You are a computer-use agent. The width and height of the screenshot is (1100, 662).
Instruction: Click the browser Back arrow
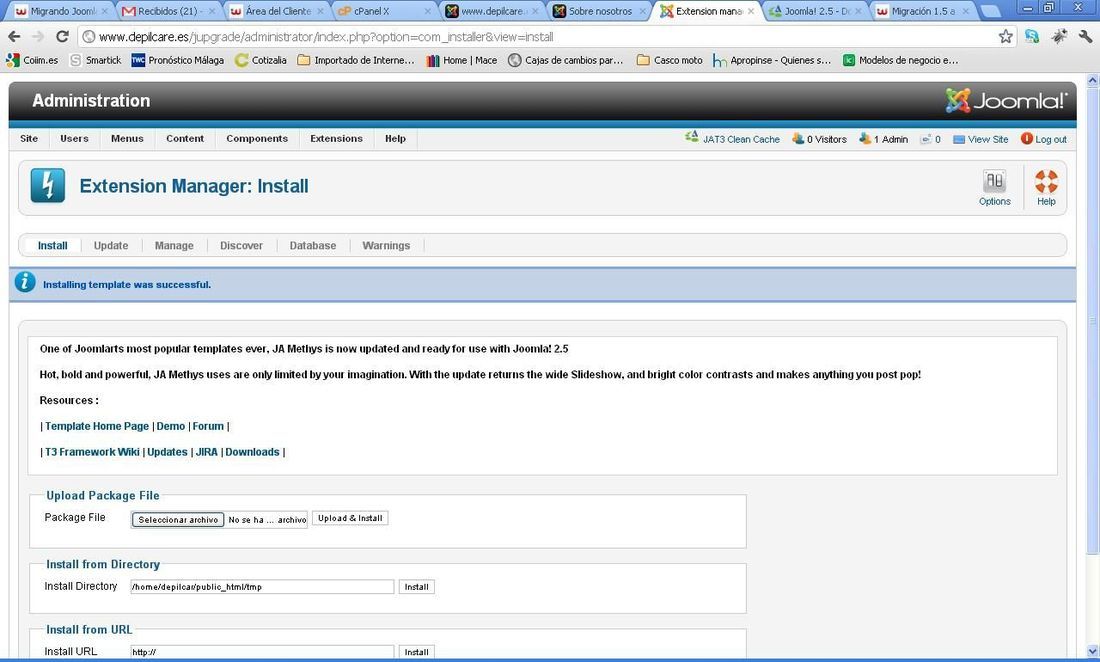click(x=14, y=36)
